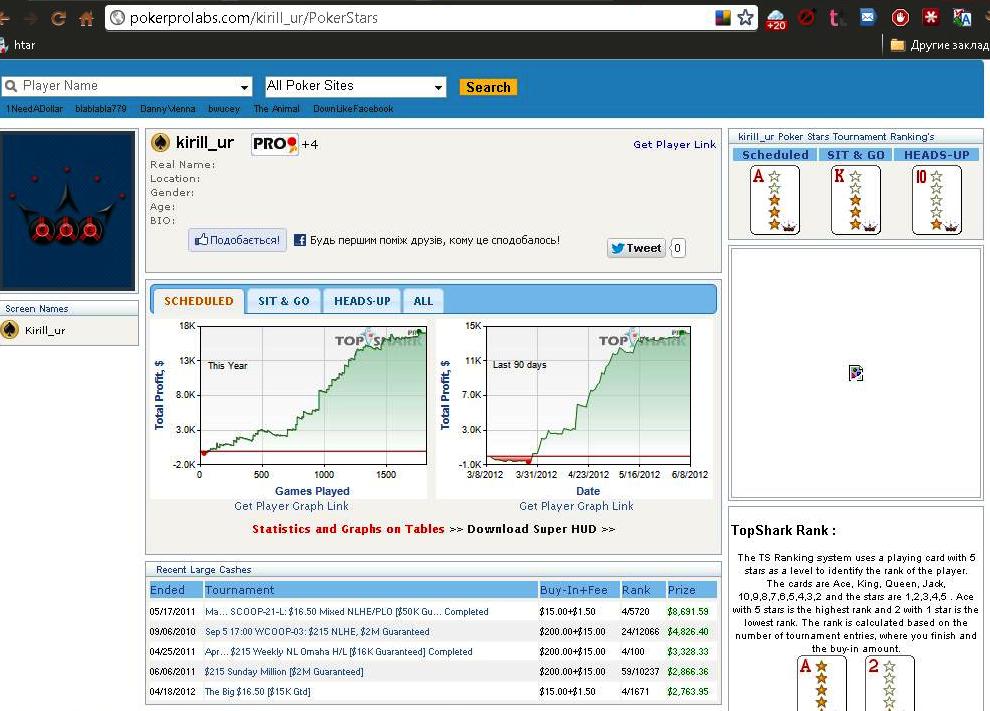The image size is (990, 711).
Task: Click the red blocked-circle extension icon
Action: click(806, 17)
